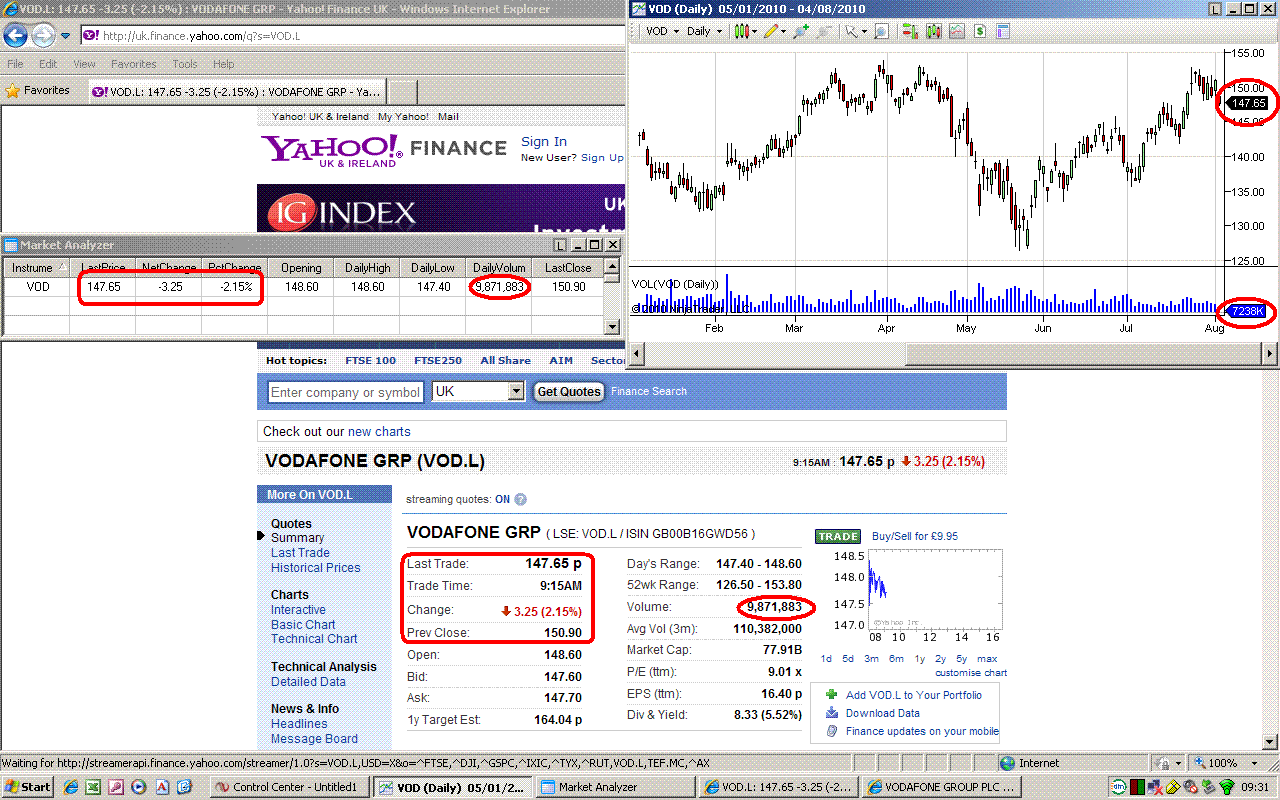Click the Sign In link on Yahoo Finance
Viewport: 1280px width, 800px height.
coord(544,142)
